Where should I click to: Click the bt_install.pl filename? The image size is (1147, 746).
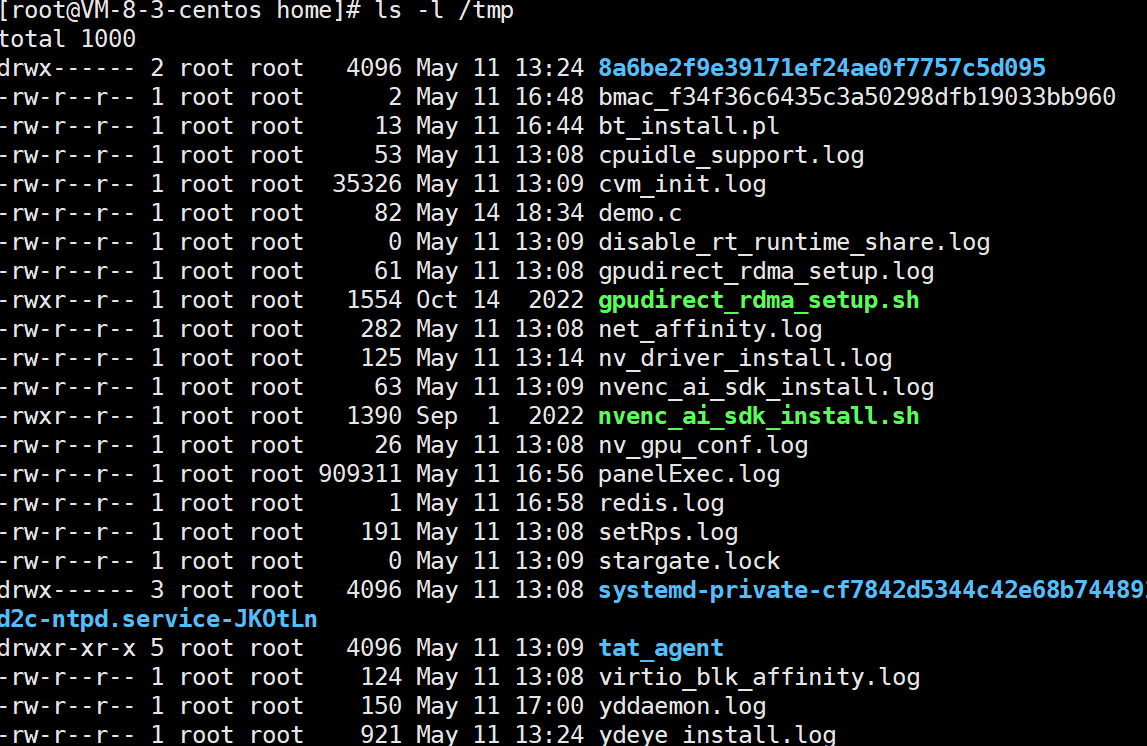pos(688,126)
